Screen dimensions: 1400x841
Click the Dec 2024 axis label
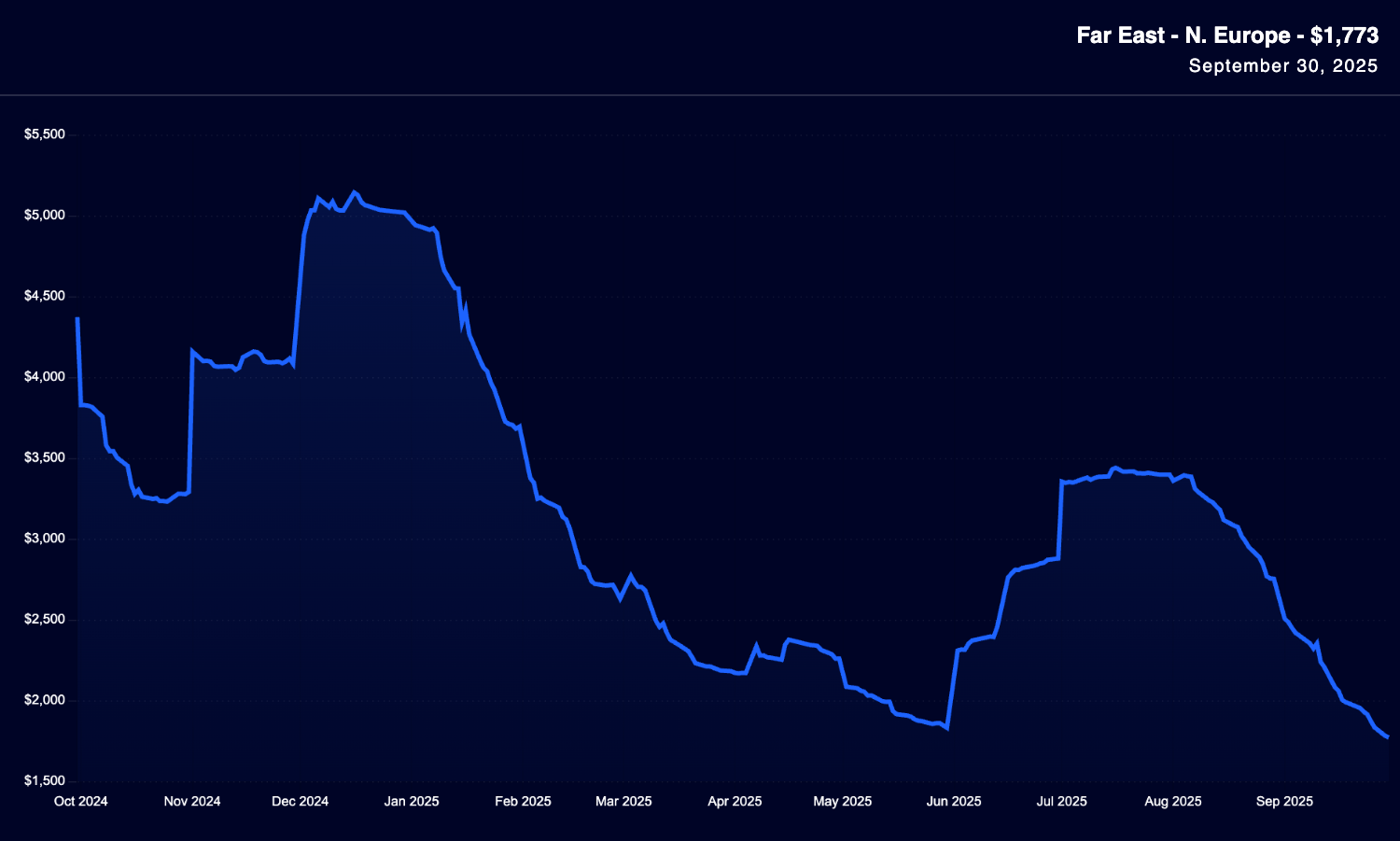point(300,801)
